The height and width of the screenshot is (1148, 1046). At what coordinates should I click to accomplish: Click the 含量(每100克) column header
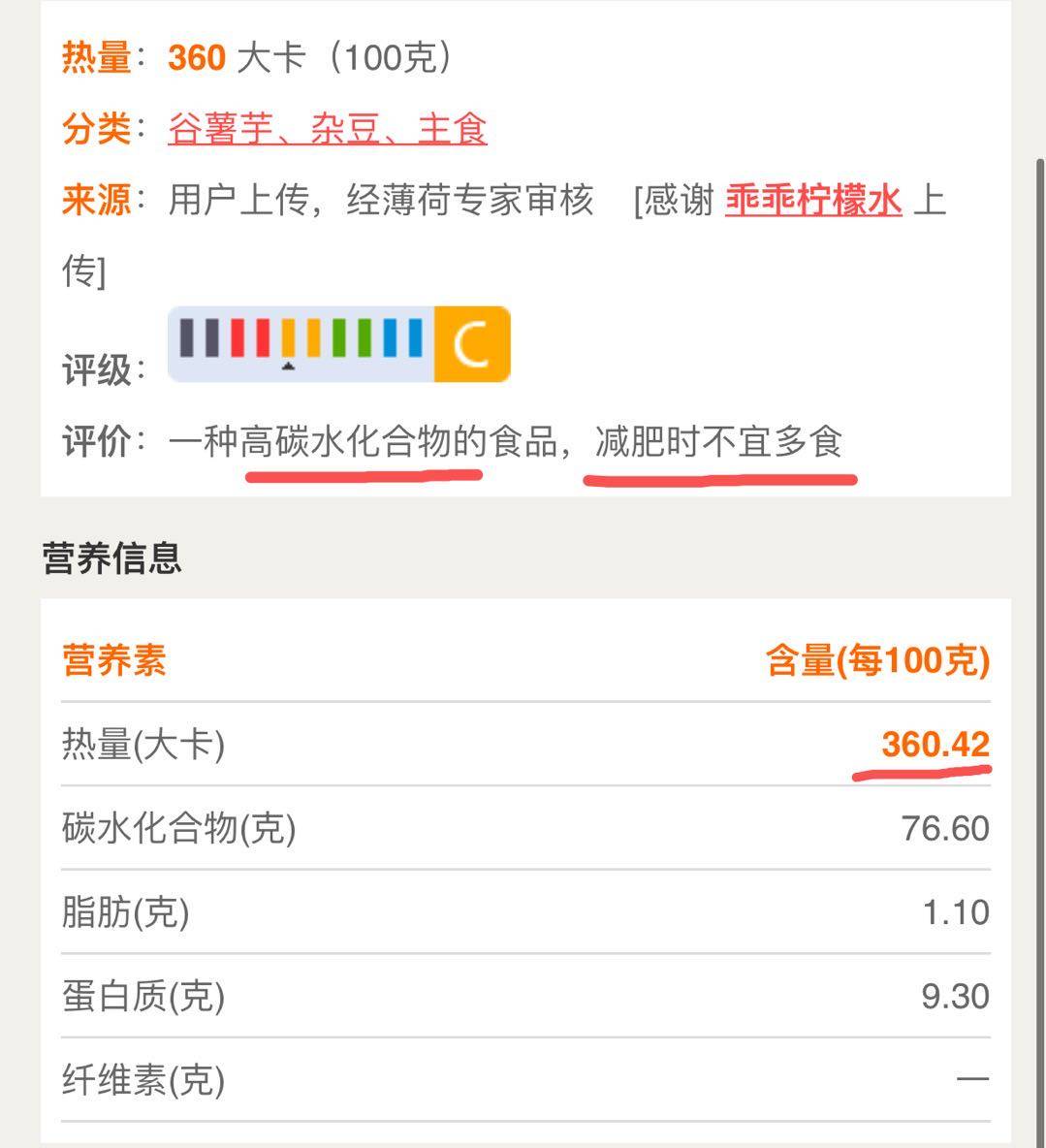point(877,660)
